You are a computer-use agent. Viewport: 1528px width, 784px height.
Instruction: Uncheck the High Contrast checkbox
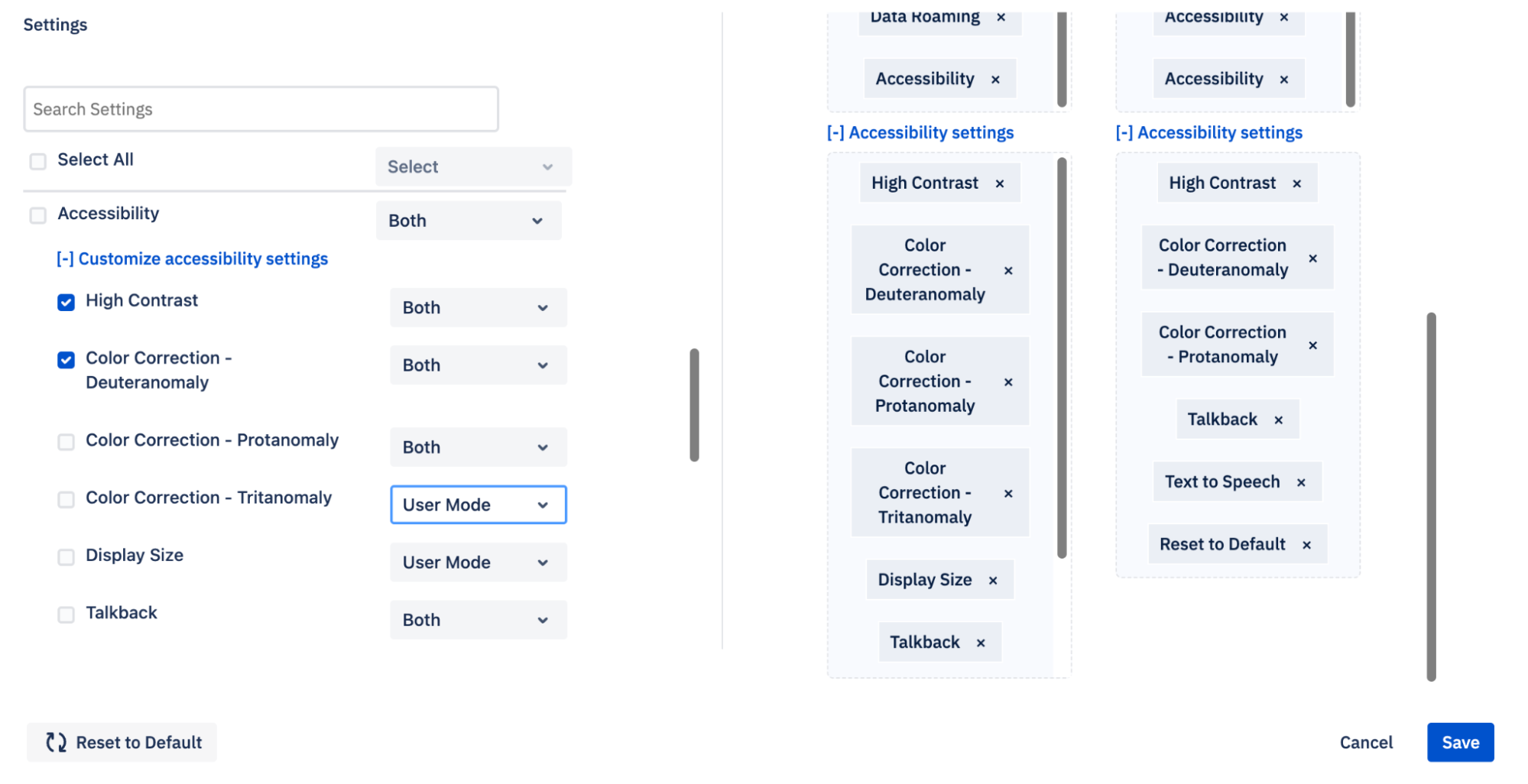tap(66, 302)
